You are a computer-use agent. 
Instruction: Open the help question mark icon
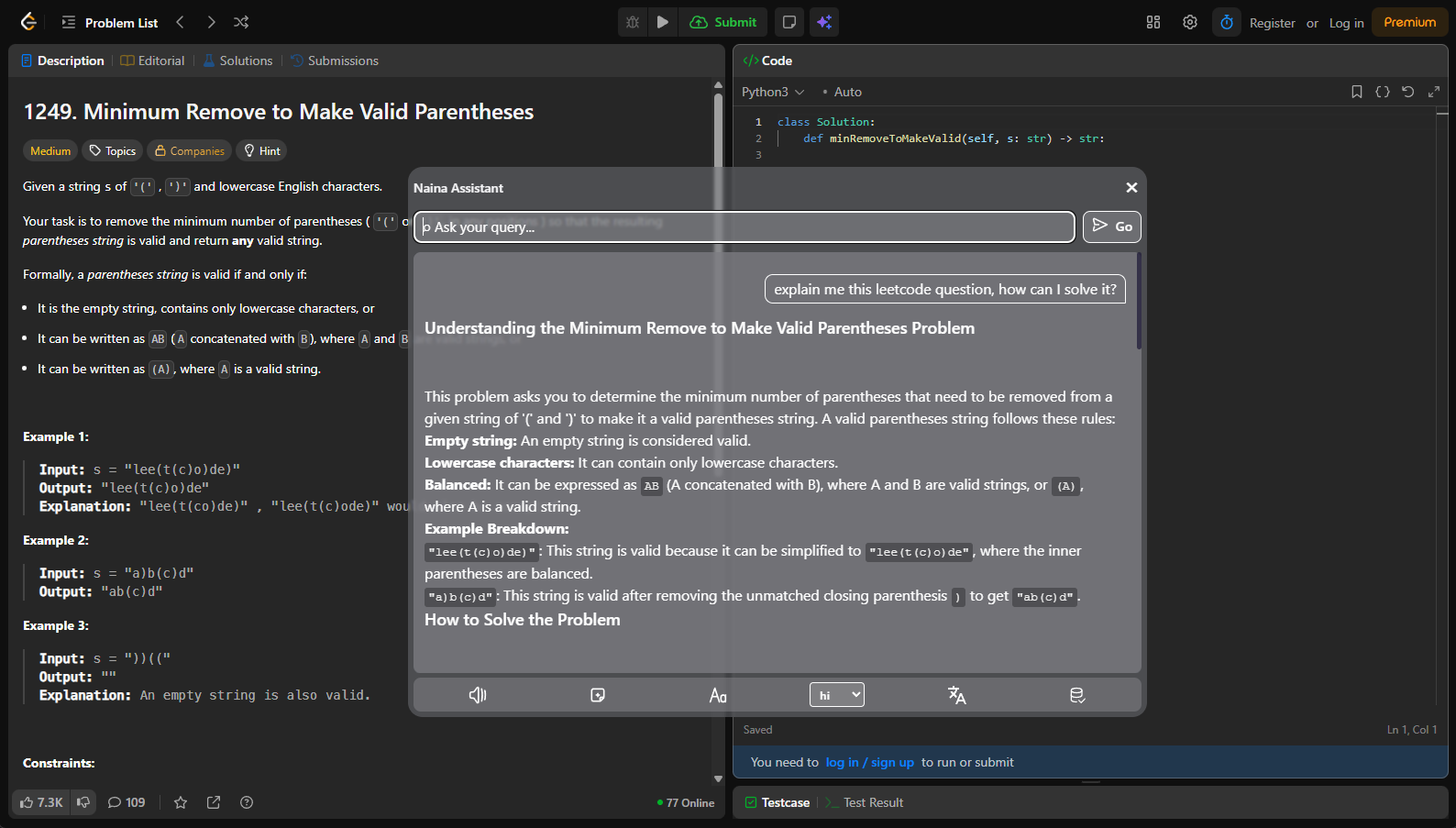(x=247, y=802)
